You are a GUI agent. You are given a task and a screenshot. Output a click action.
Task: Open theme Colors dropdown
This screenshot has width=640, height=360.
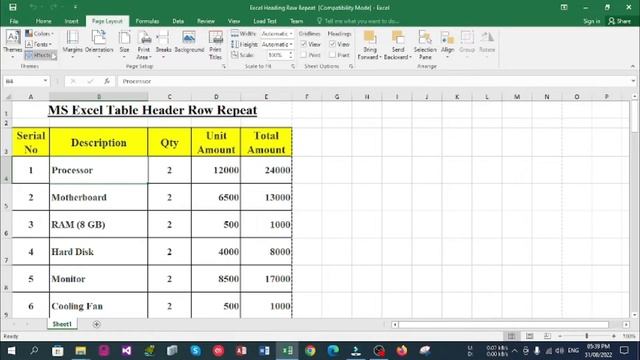40,33
